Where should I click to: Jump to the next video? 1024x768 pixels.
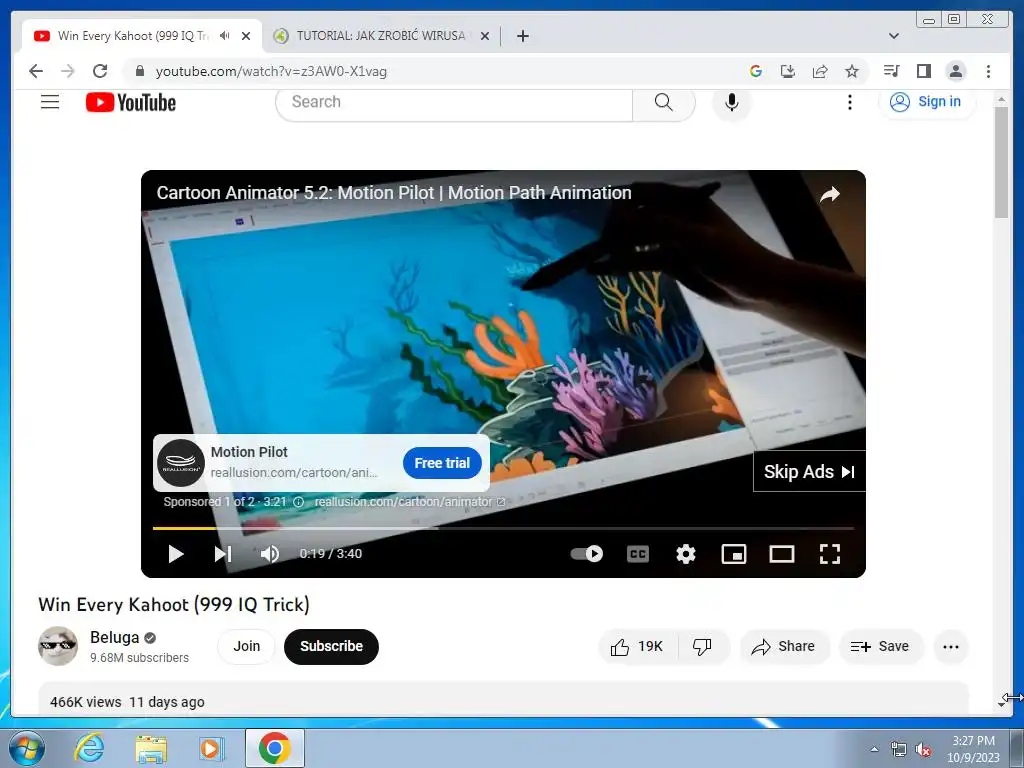(223, 554)
